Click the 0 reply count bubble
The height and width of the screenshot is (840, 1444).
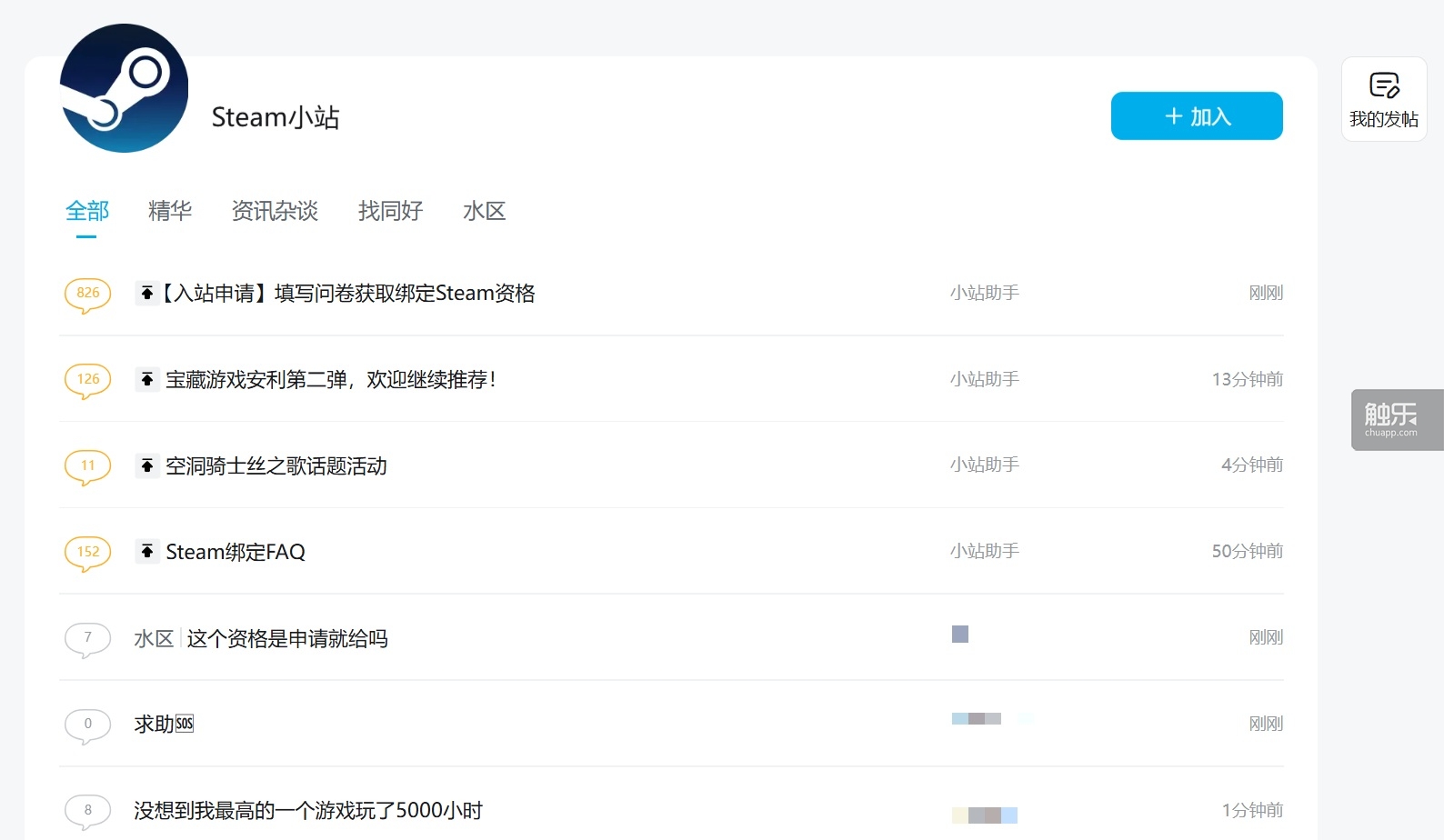click(88, 725)
